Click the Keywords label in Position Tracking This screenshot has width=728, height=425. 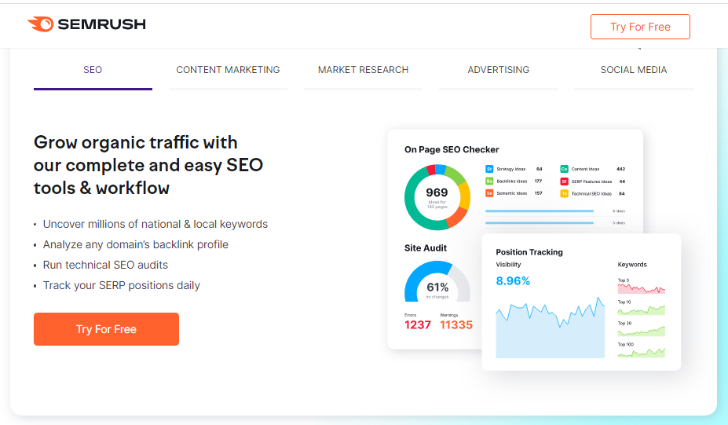632,264
